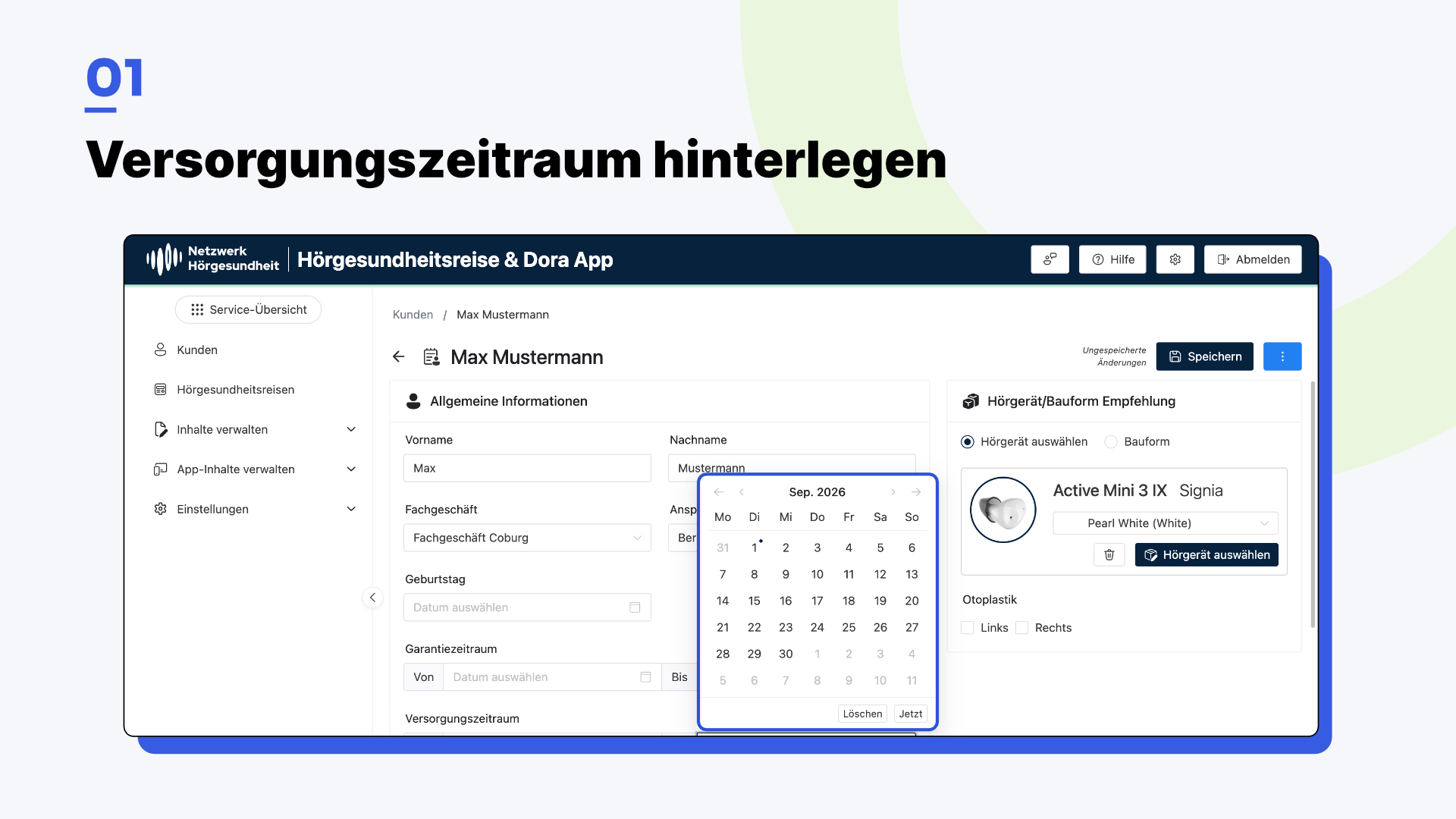The height and width of the screenshot is (819, 1456).
Task: Check the Rechts Otoplastik checkbox
Action: tap(1022, 628)
